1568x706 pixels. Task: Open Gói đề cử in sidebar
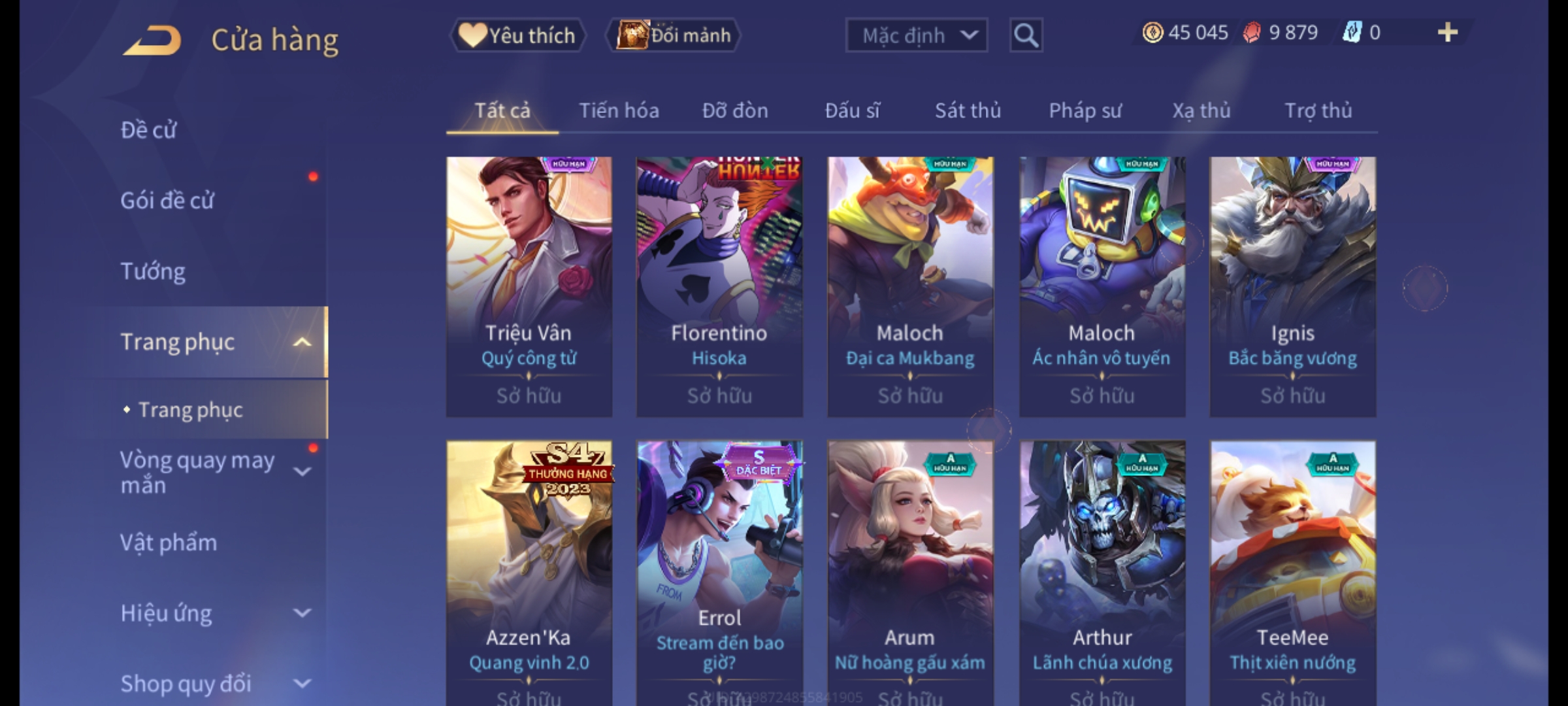(167, 201)
